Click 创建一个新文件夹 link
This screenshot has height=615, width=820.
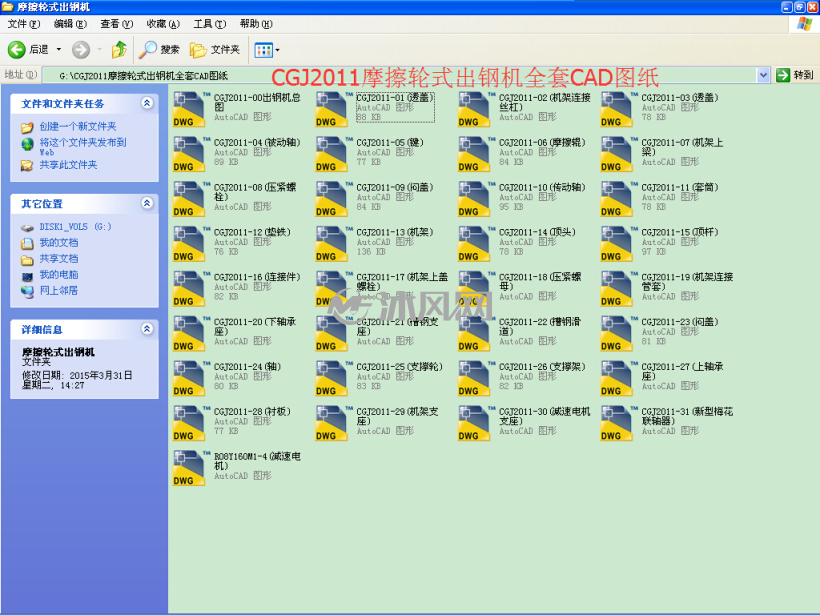tap(78, 127)
